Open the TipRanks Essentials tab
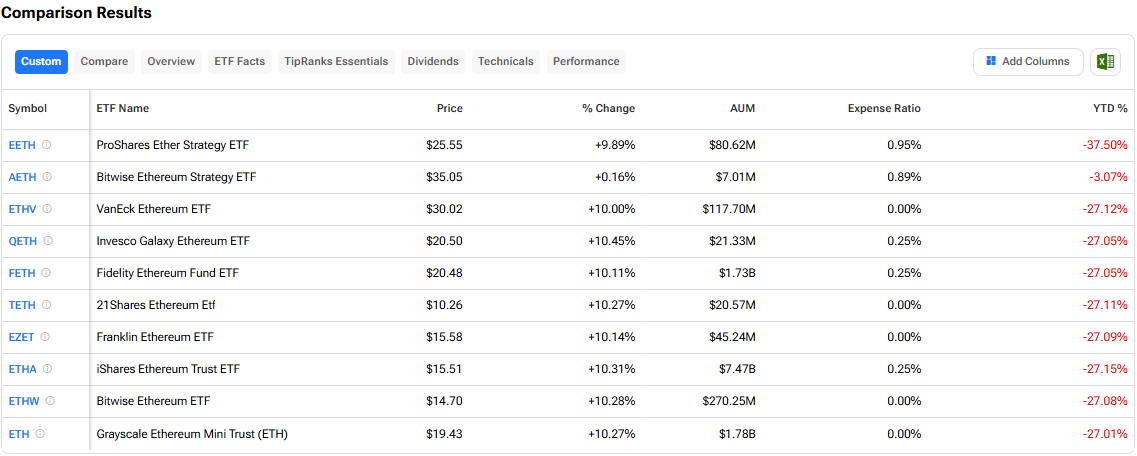This screenshot has width=1137, height=456. (x=336, y=62)
